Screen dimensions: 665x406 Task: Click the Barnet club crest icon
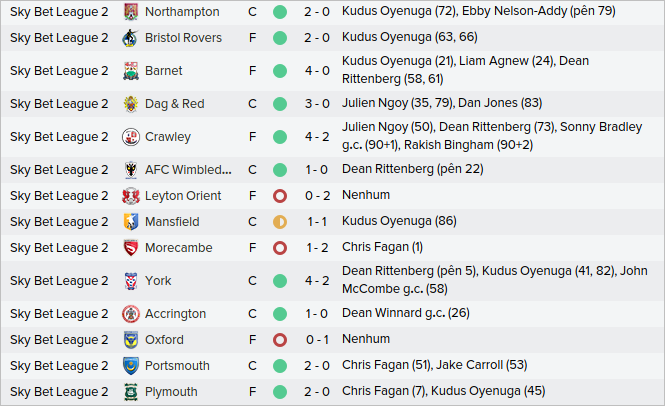tap(131, 71)
